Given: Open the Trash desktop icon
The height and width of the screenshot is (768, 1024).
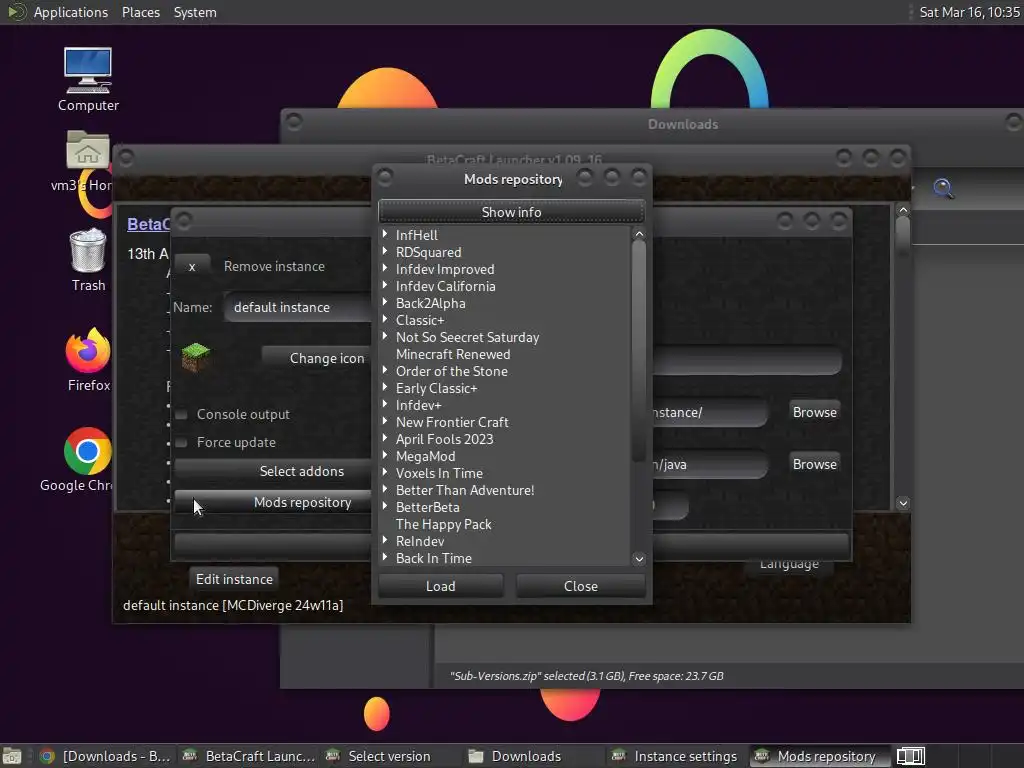Looking at the screenshot, I should pos(88,259).
